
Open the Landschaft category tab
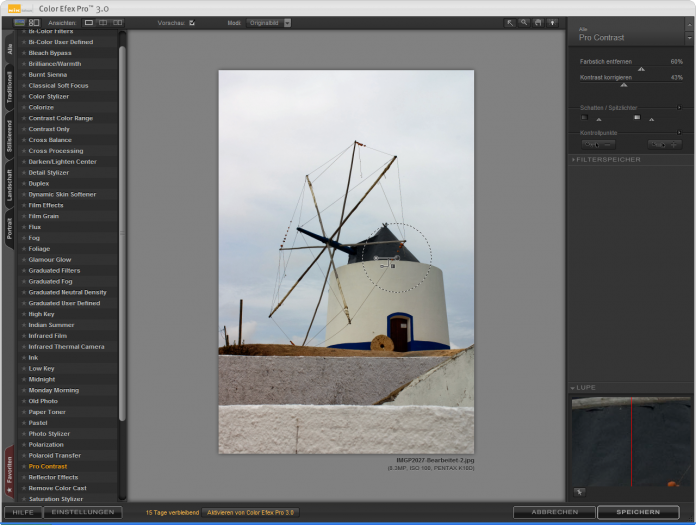point(10,186)
